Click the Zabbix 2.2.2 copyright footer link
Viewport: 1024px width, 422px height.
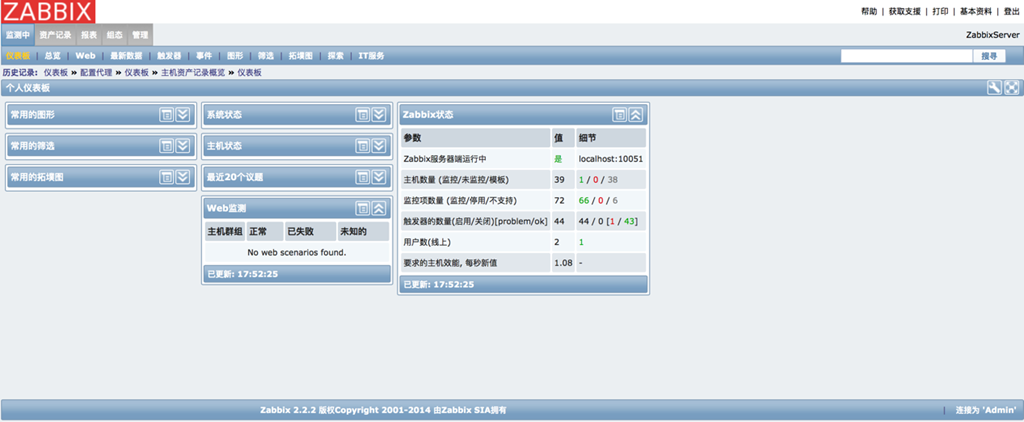383,410
